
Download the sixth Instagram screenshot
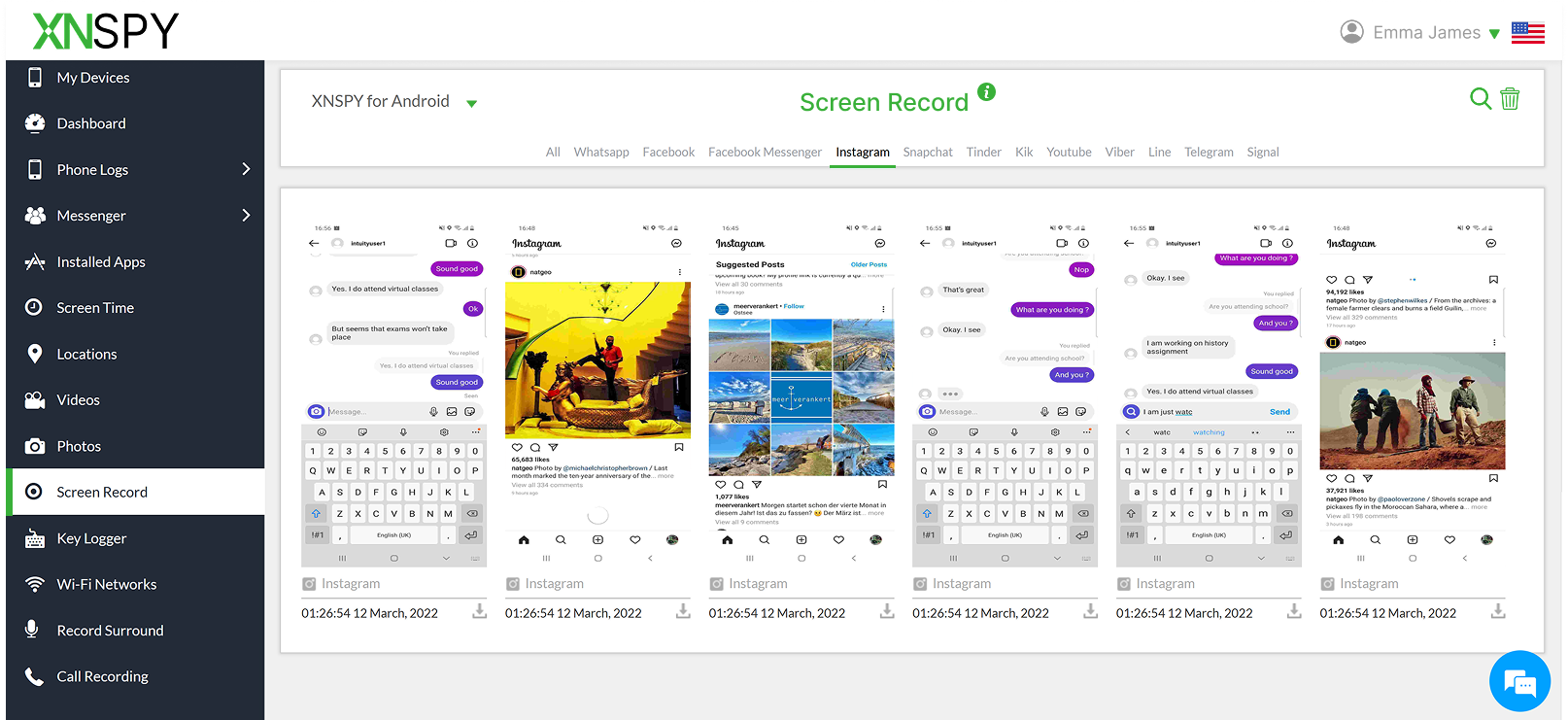point(1498,612)
